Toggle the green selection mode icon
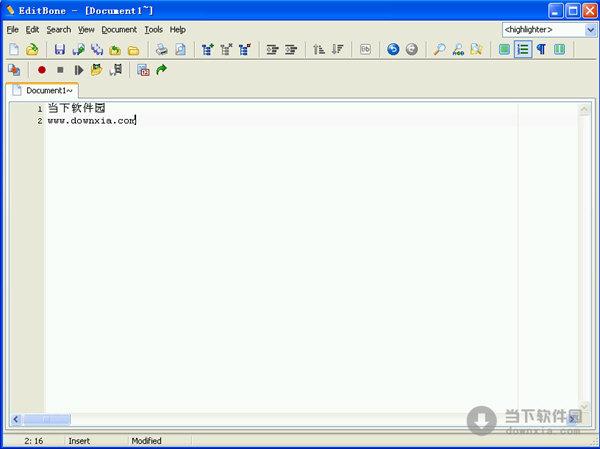The image size is (600, 449). (x=504, y=49)
